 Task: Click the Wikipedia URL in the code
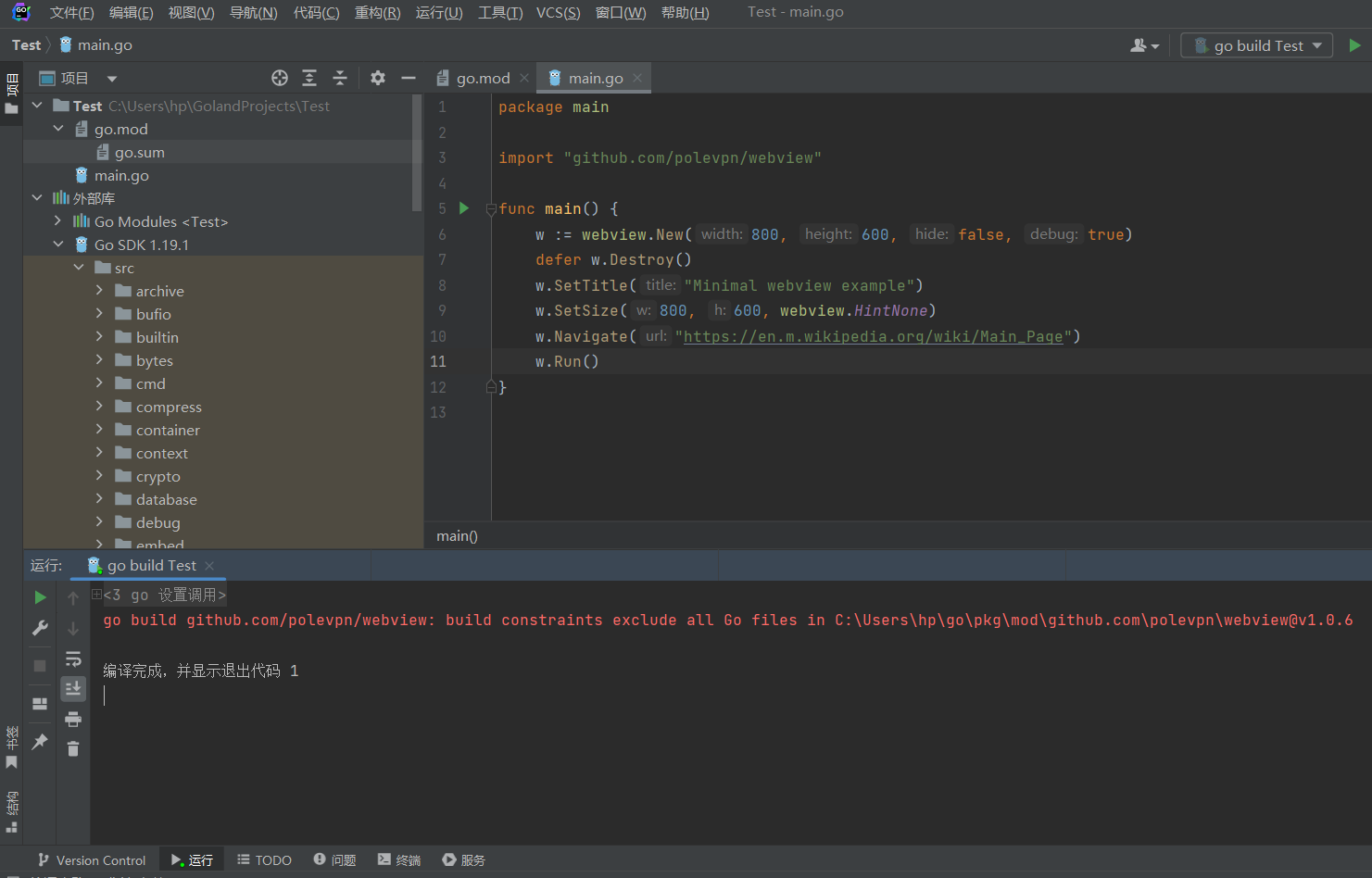pos(873,336)
